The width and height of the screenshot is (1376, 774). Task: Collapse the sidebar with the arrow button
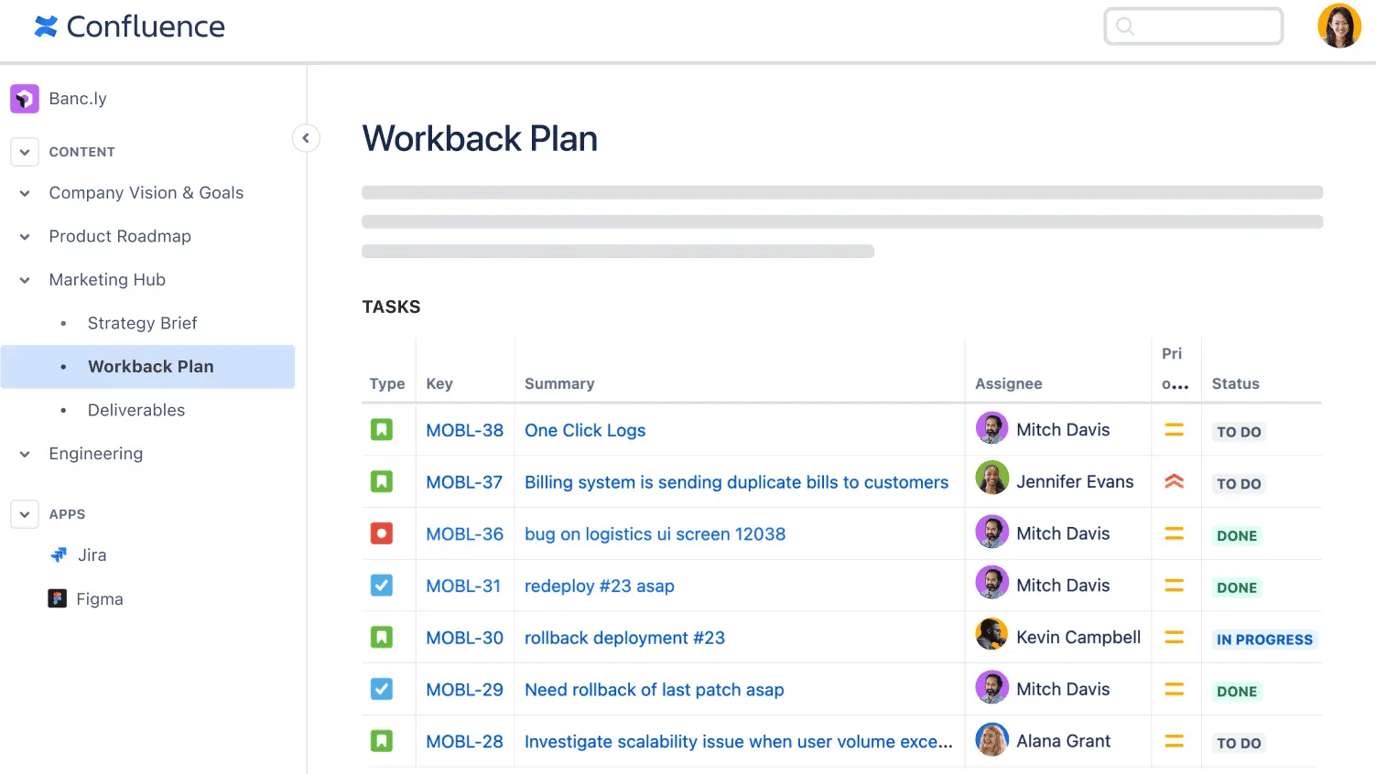click(306, 138)
